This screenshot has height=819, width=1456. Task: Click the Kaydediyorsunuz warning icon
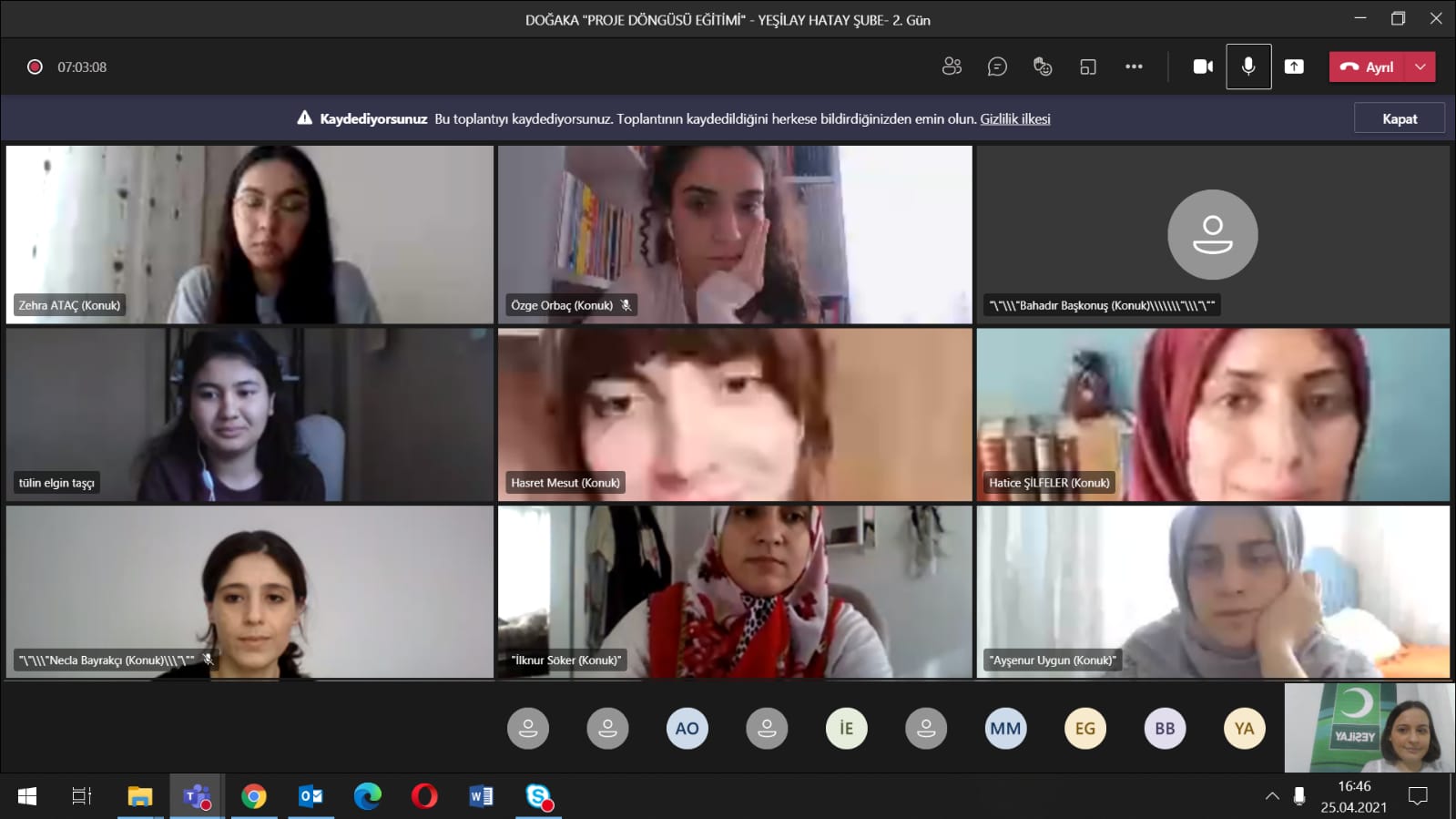tap(305, 118)
